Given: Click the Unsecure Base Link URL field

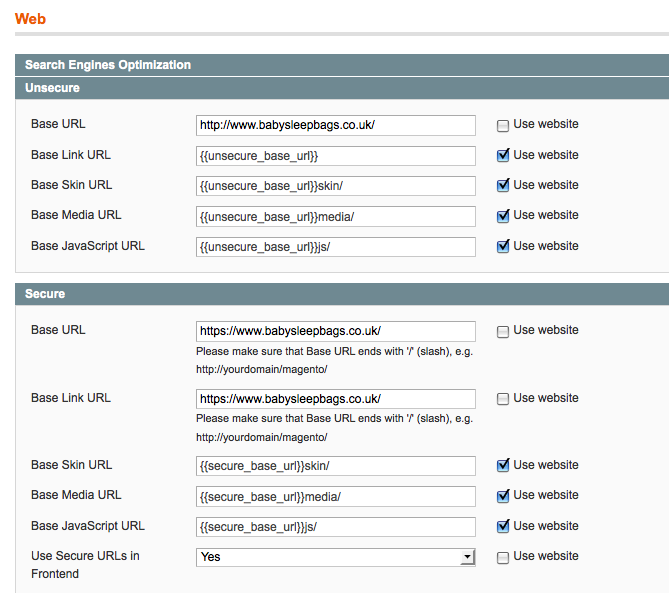Looking at the screenshot, I should point(336,156).
